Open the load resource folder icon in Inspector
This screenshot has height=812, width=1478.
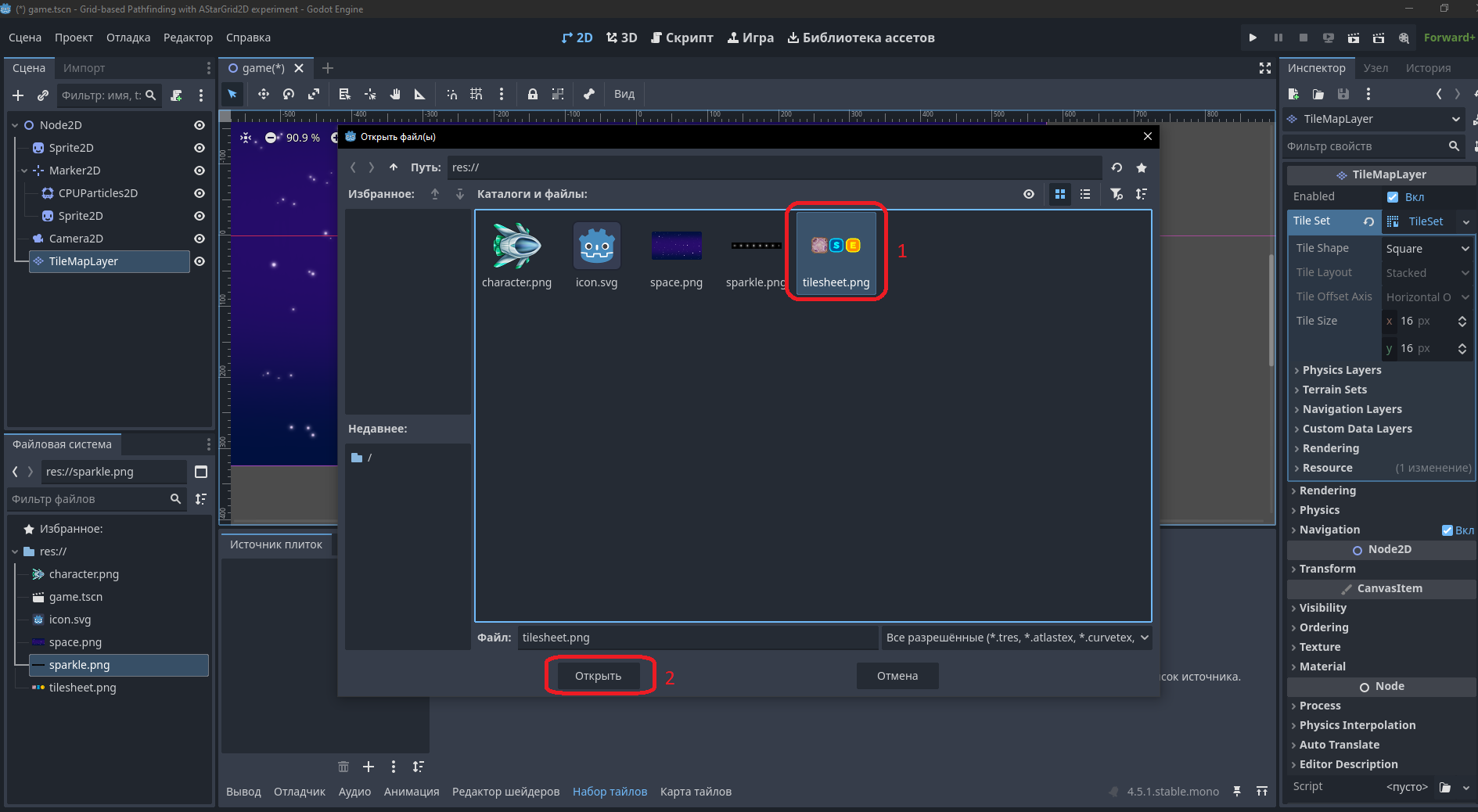[1318, 94]
